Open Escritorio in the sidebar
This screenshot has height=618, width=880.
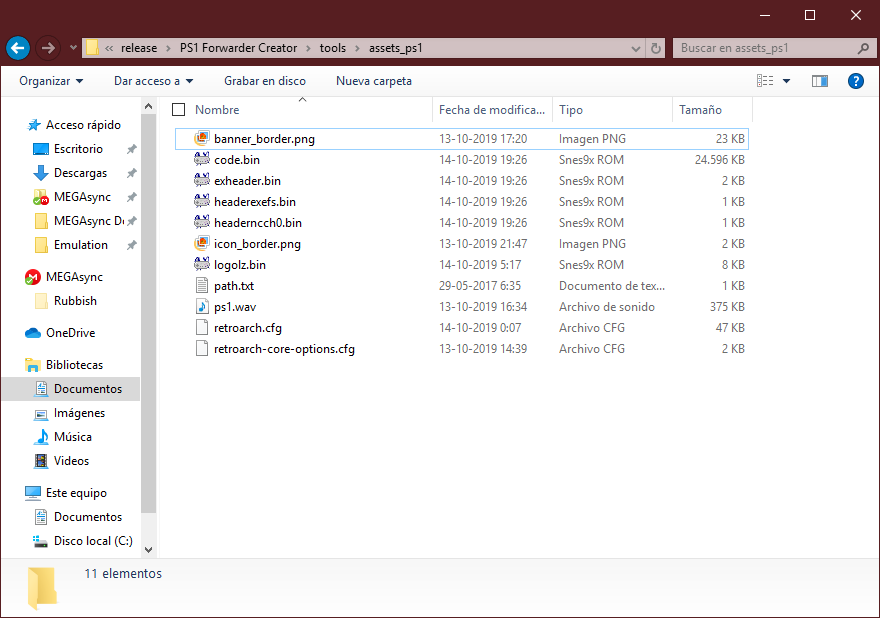point(78,149)
